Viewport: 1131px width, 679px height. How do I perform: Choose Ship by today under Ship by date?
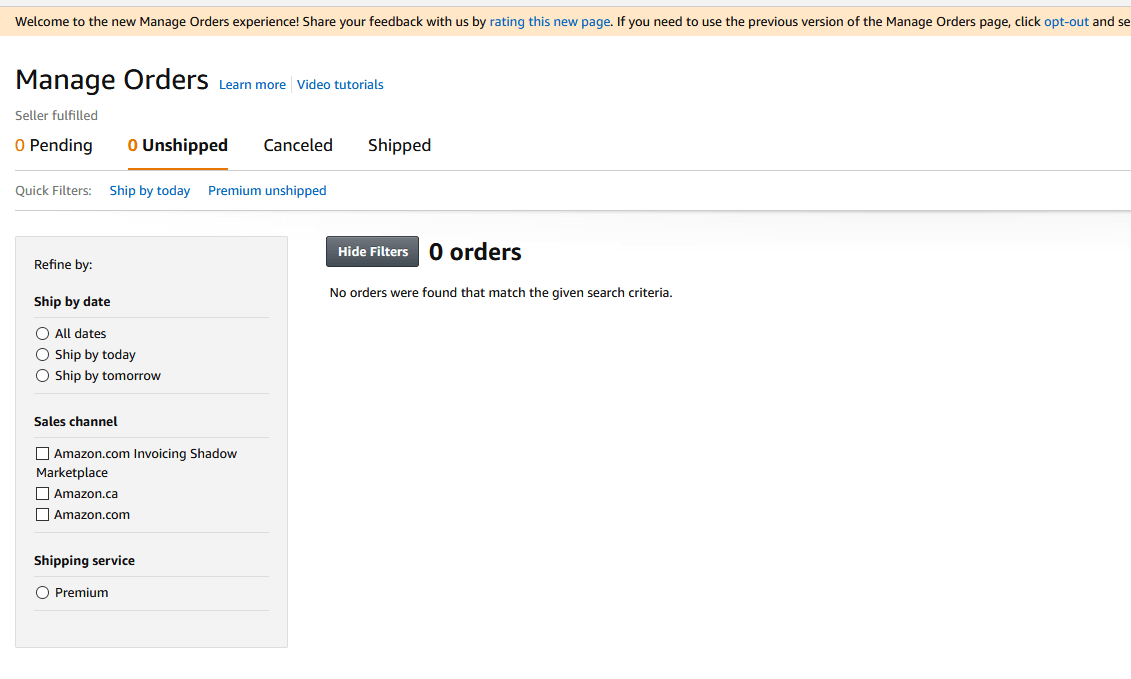tap(42, 354)
